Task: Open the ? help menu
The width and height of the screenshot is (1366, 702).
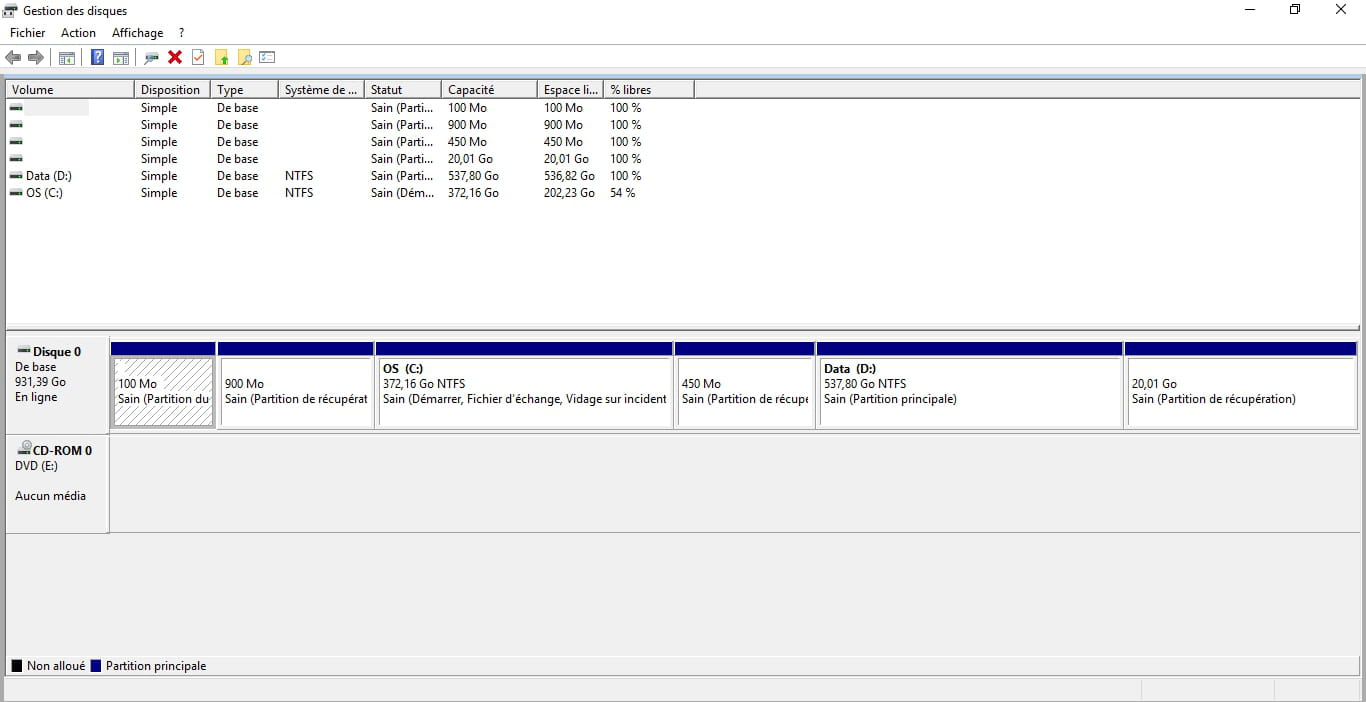Action: click(x=182, y=33)
